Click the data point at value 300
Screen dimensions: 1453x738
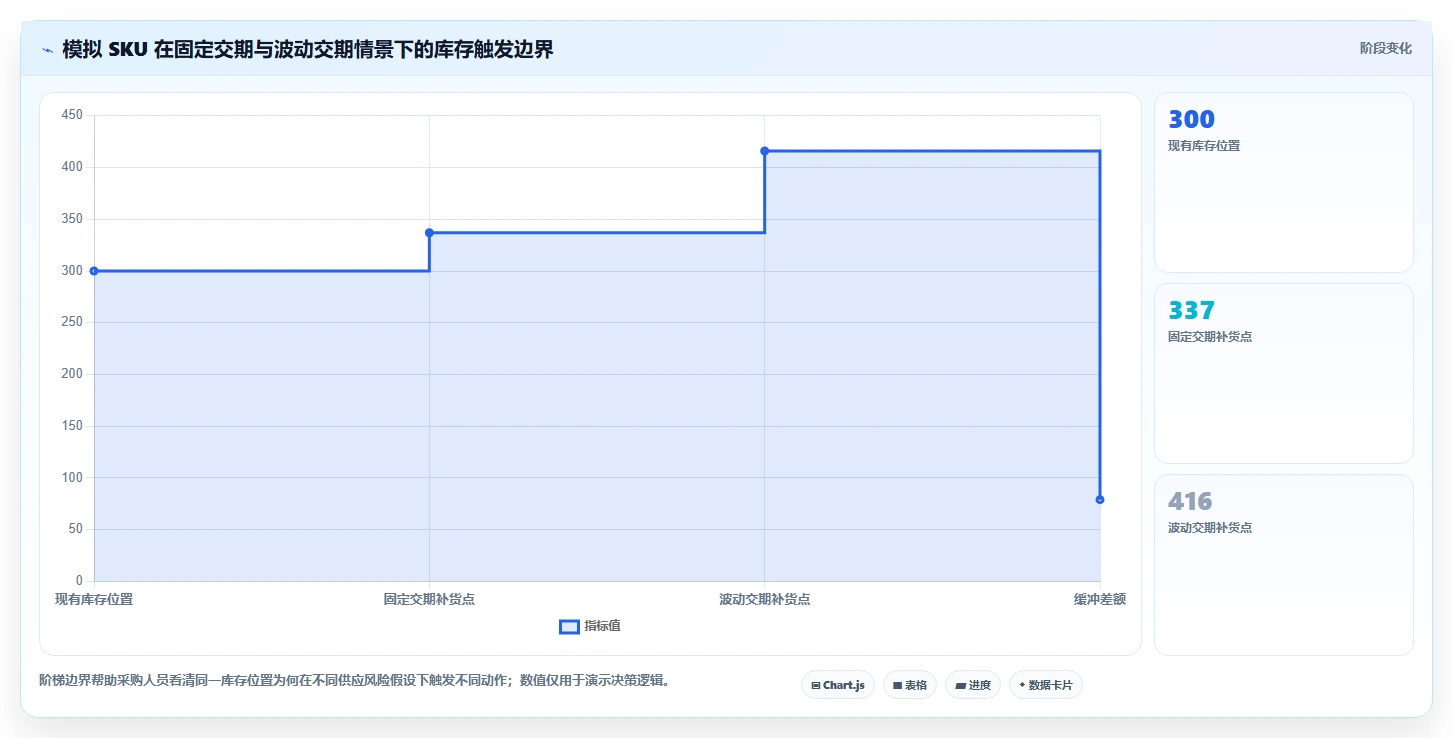pyautogui.click(x=94, y=271)
